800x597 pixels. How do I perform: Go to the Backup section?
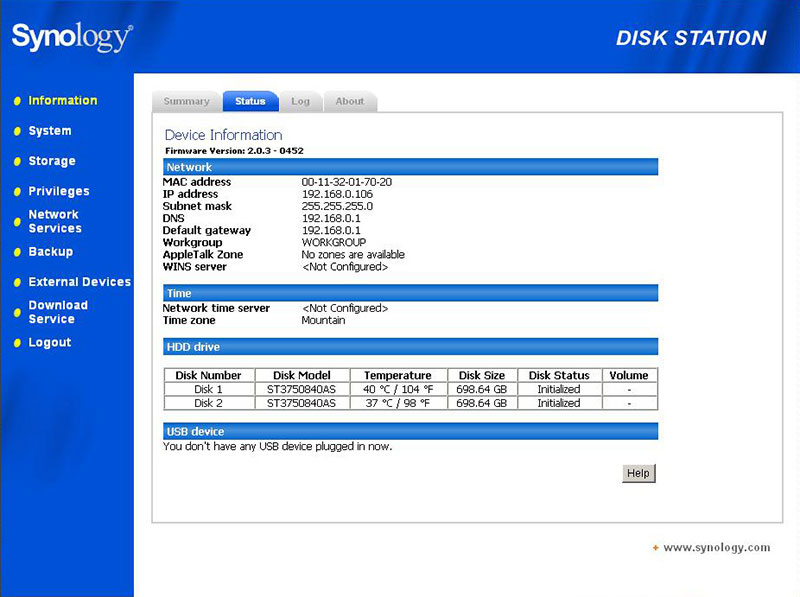tap(51, 252)
